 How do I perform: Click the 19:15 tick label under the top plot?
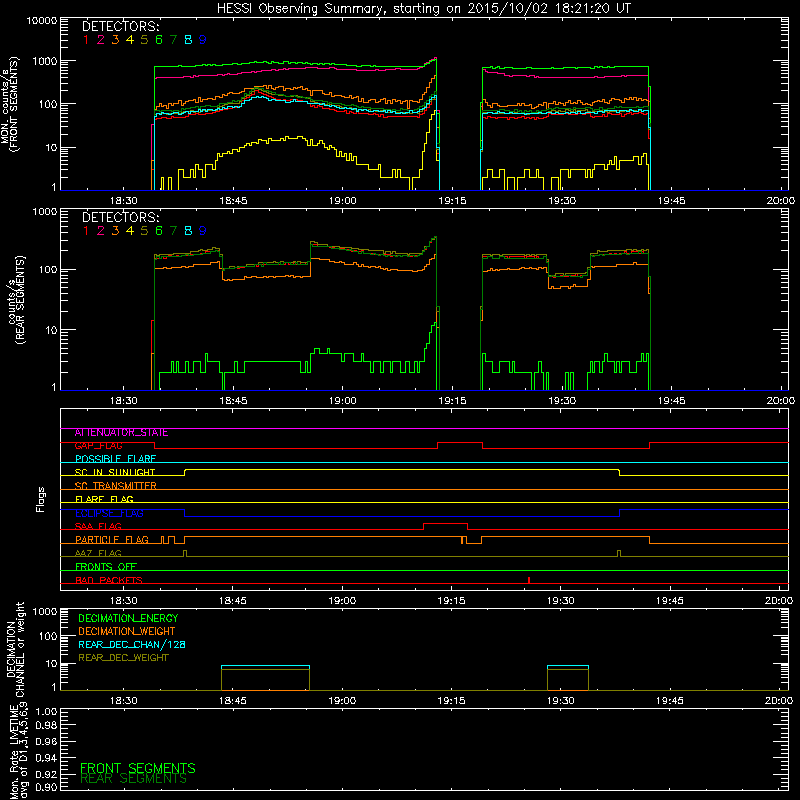[452, 201]
